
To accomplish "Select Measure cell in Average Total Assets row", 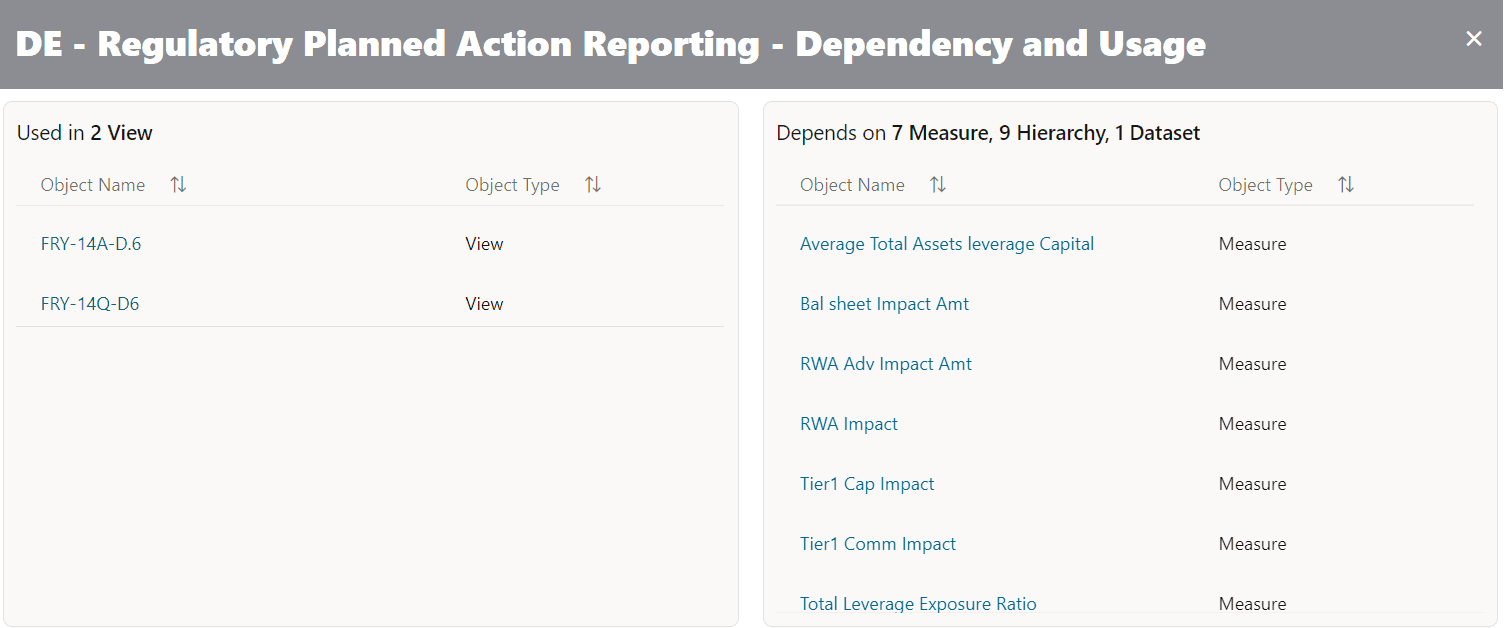I will 1252,244.
